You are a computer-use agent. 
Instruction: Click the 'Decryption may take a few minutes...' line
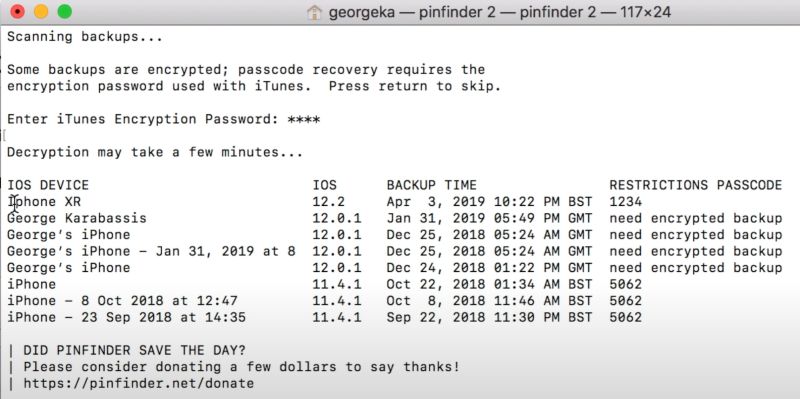[155, 152]
